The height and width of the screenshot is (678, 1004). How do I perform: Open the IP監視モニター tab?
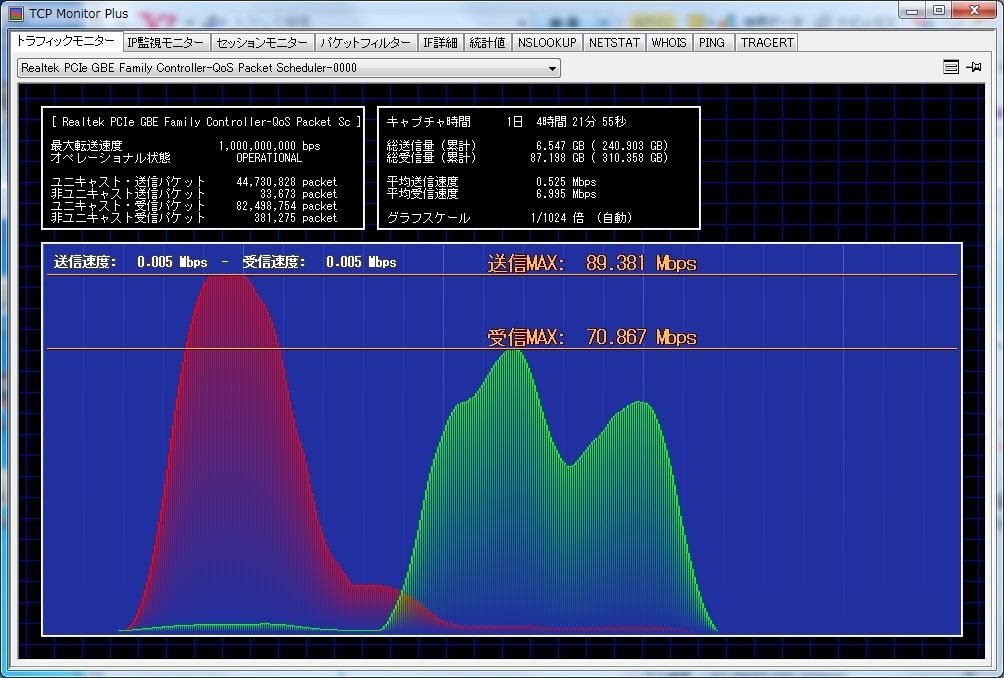point(166,43)
